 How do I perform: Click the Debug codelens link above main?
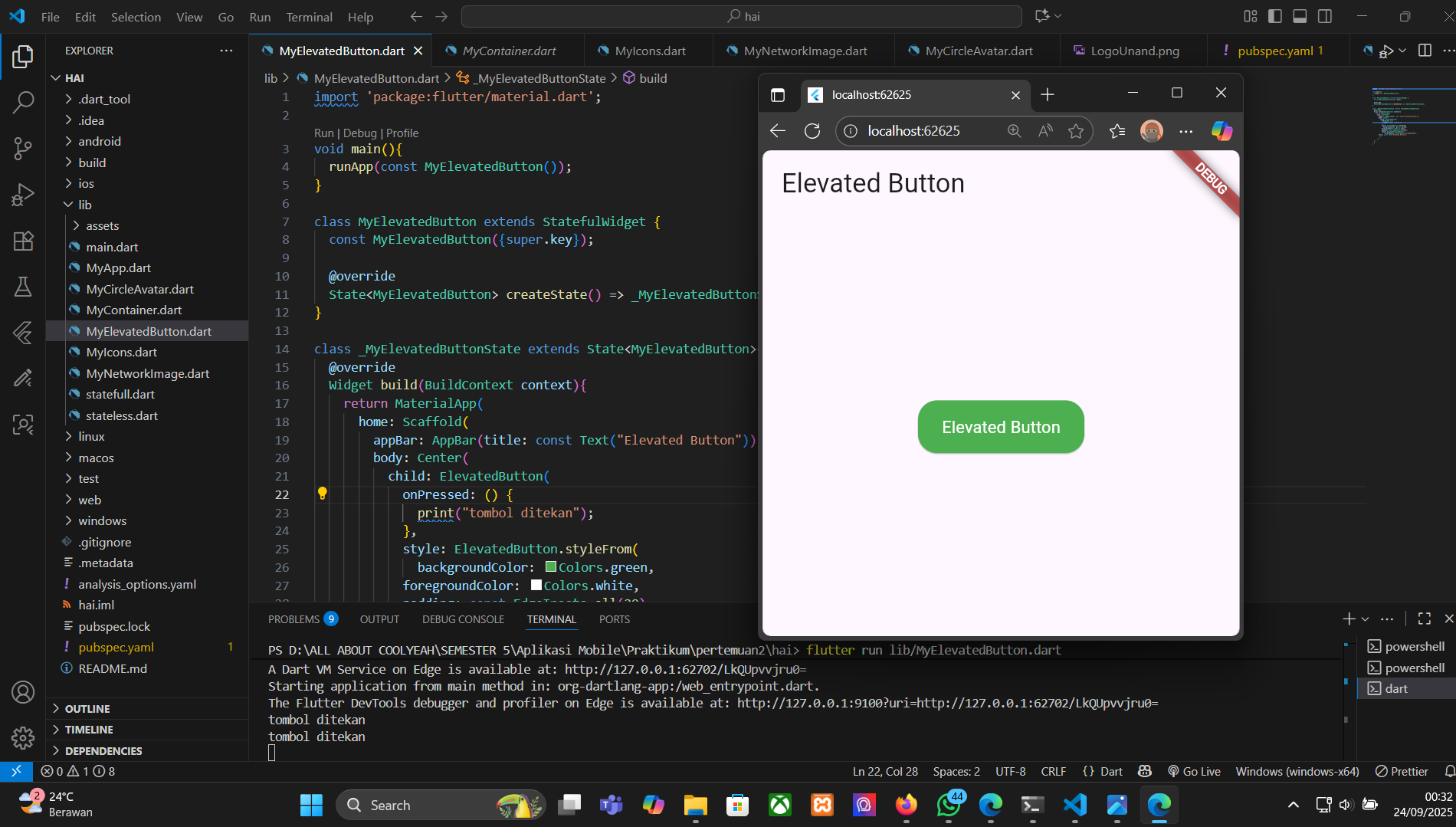coord(359,133)
